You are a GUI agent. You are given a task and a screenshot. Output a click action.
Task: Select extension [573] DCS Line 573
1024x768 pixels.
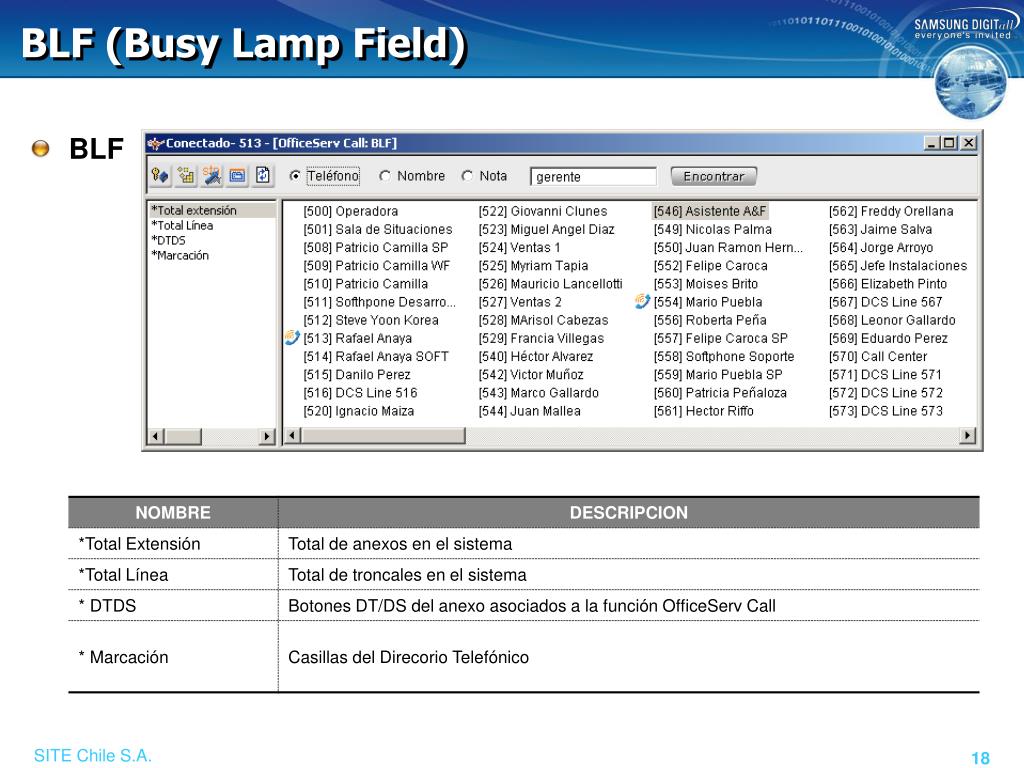[x=886, y=411]
